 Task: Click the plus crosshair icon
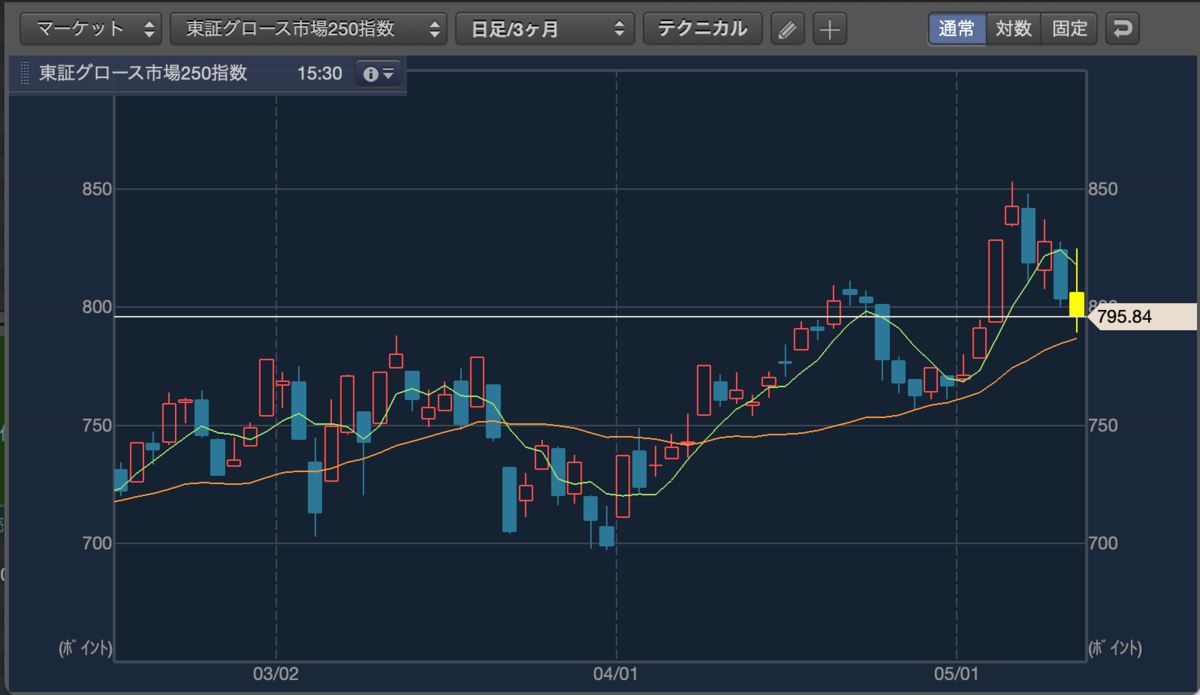pos(829,29)
